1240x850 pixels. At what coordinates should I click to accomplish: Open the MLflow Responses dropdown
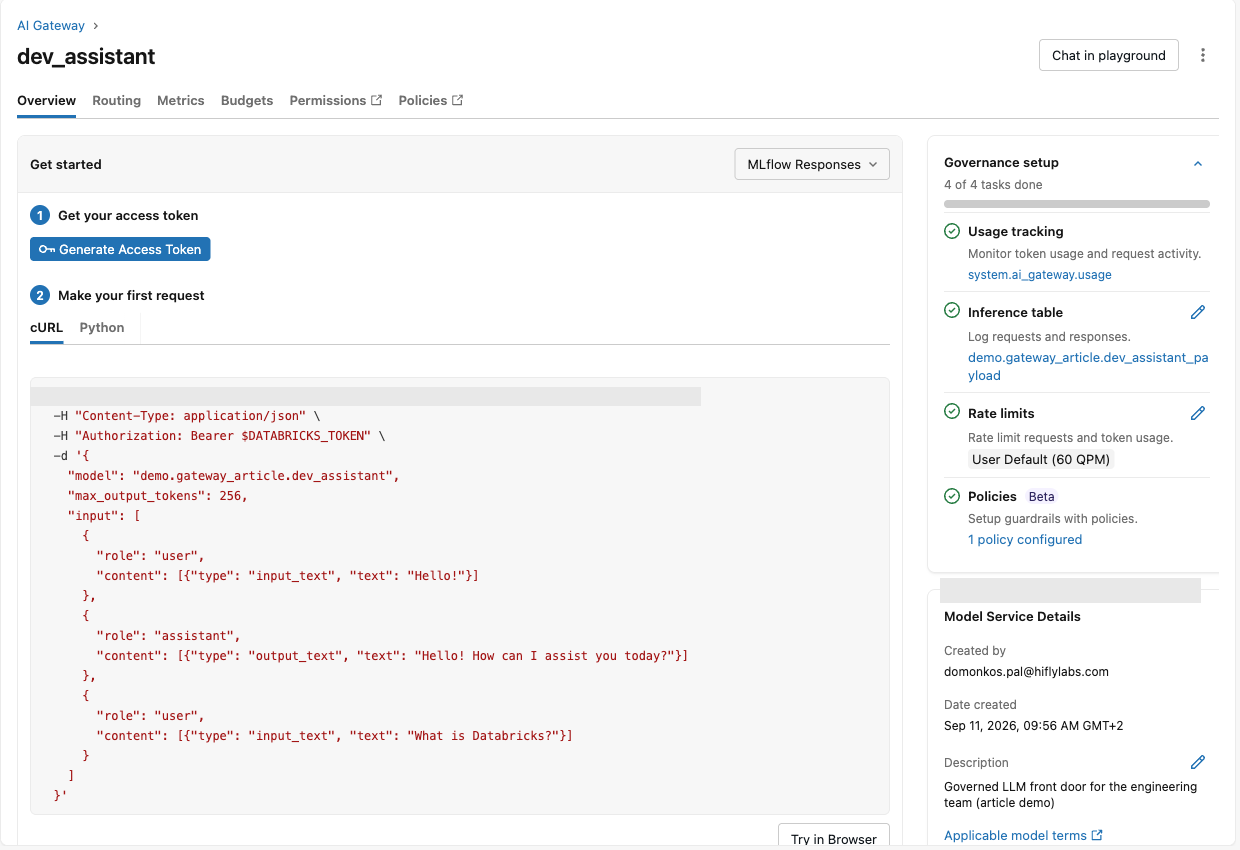(812, 164)
